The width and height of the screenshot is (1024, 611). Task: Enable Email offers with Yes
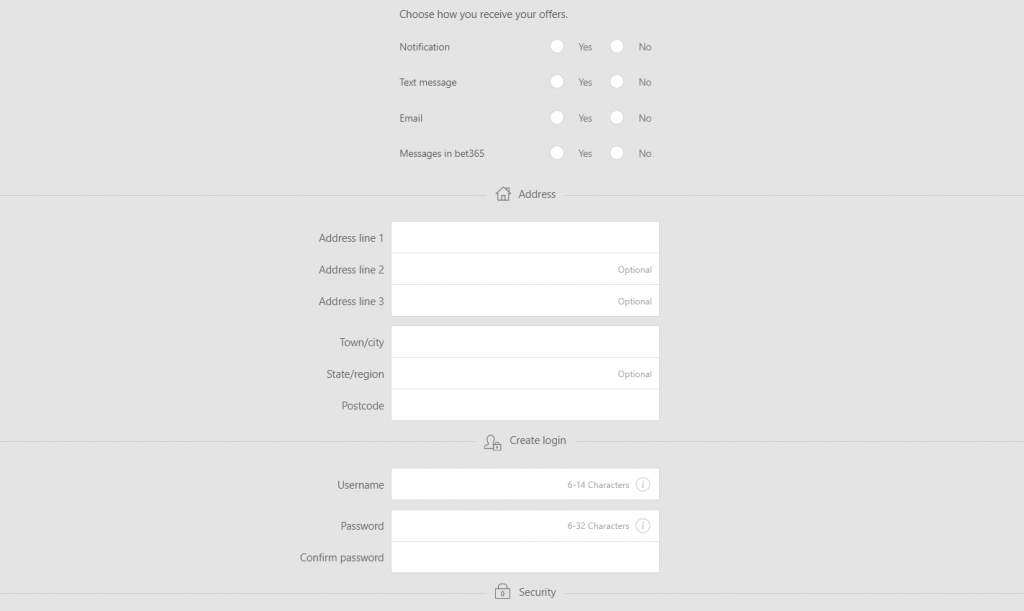[x=556, y=118]
